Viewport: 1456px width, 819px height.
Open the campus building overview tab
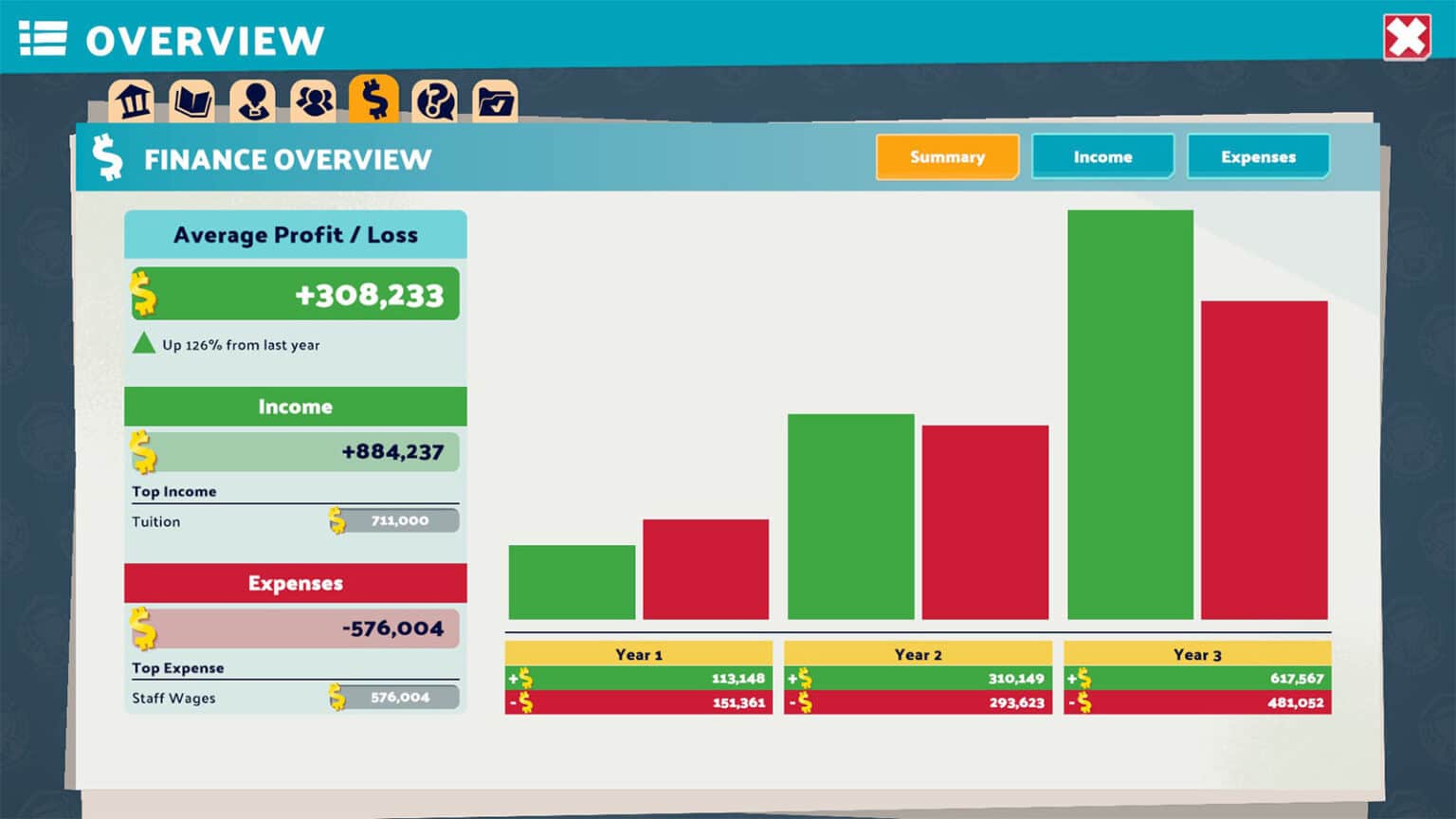pyautogui.click(x=132, y=100)
